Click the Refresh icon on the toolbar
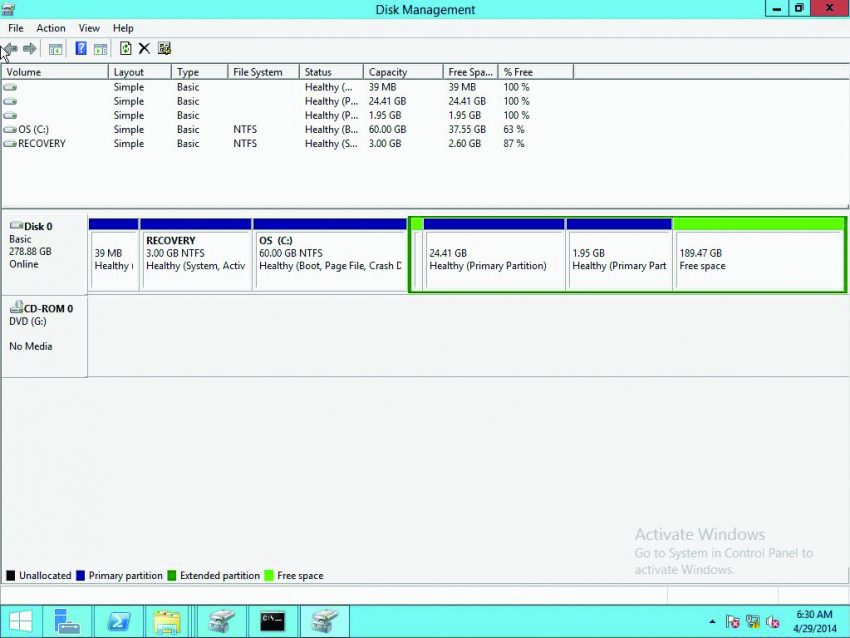 point(125,48)
